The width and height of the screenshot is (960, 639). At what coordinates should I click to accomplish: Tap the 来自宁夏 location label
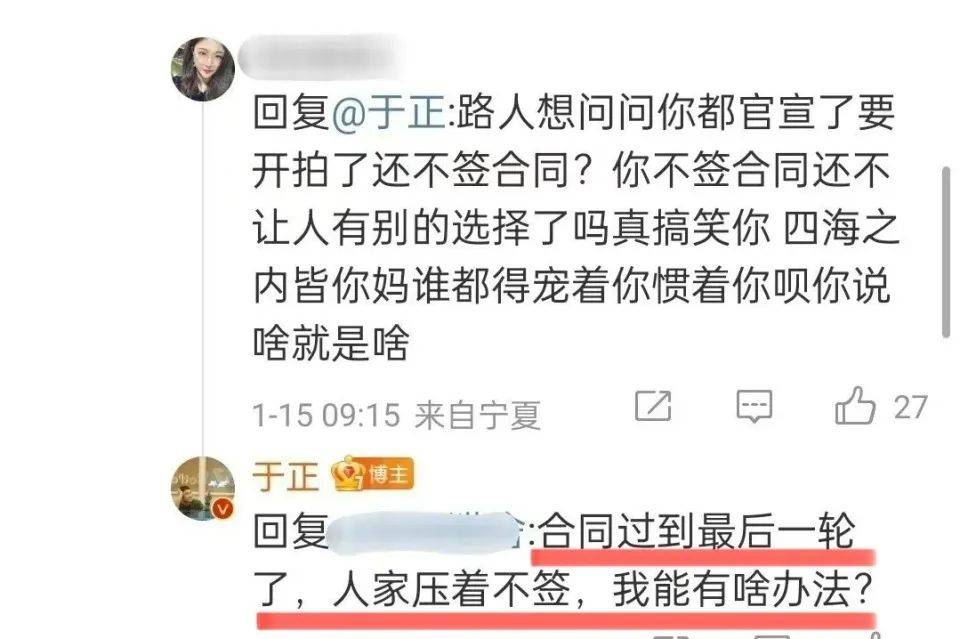click(x=478, y=416)
